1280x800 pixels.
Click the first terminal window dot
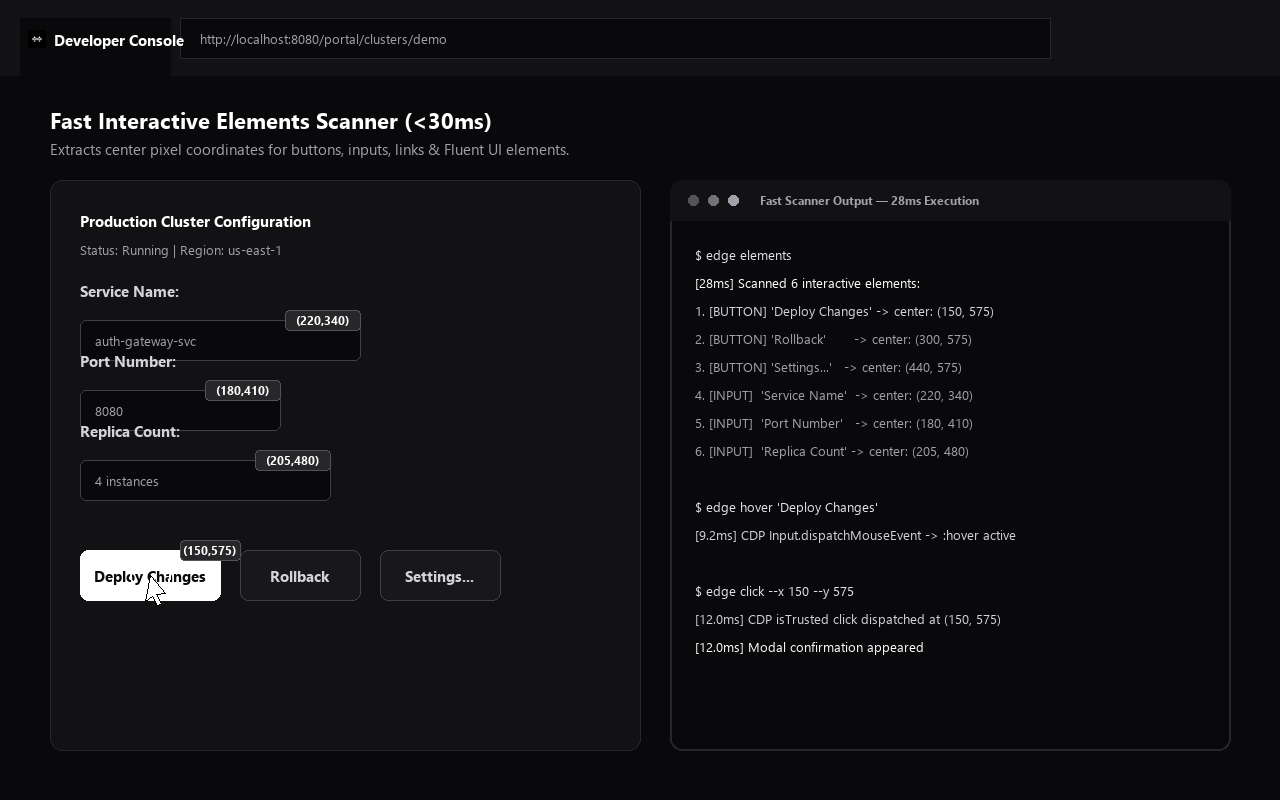693,201
